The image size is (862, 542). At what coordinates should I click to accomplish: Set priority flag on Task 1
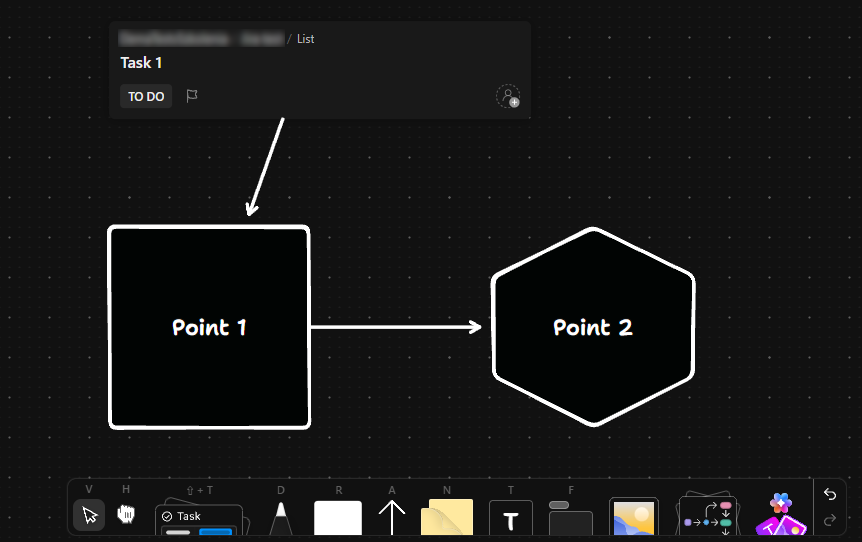[192, 96]
